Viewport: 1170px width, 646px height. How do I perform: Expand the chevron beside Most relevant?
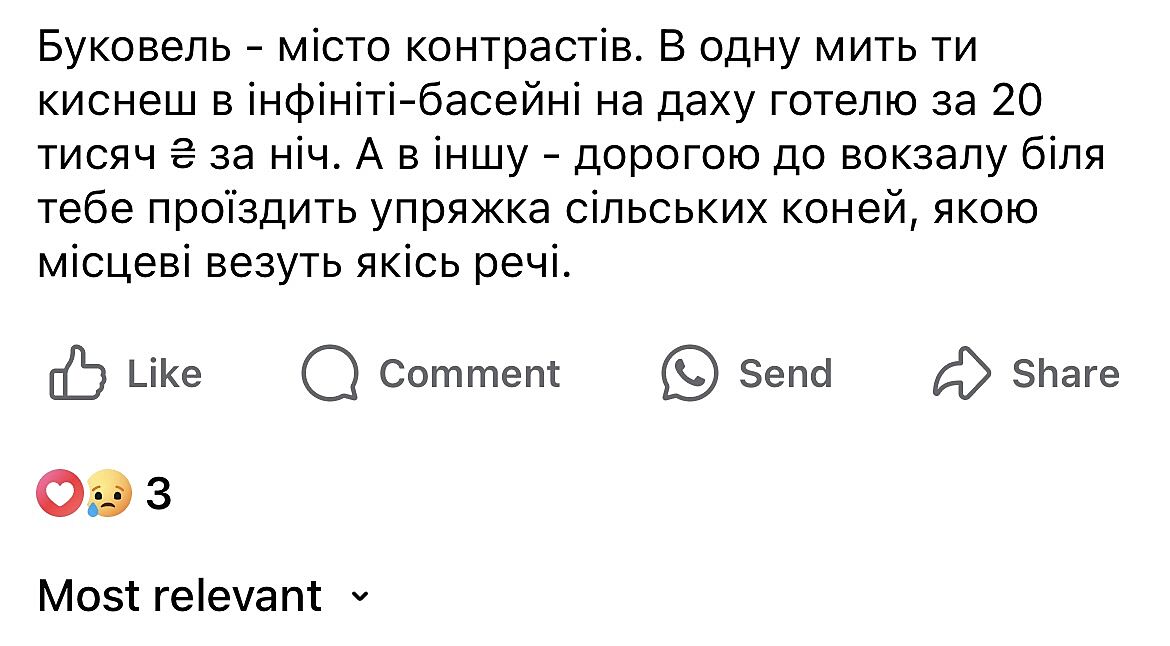tap(360, 597)
